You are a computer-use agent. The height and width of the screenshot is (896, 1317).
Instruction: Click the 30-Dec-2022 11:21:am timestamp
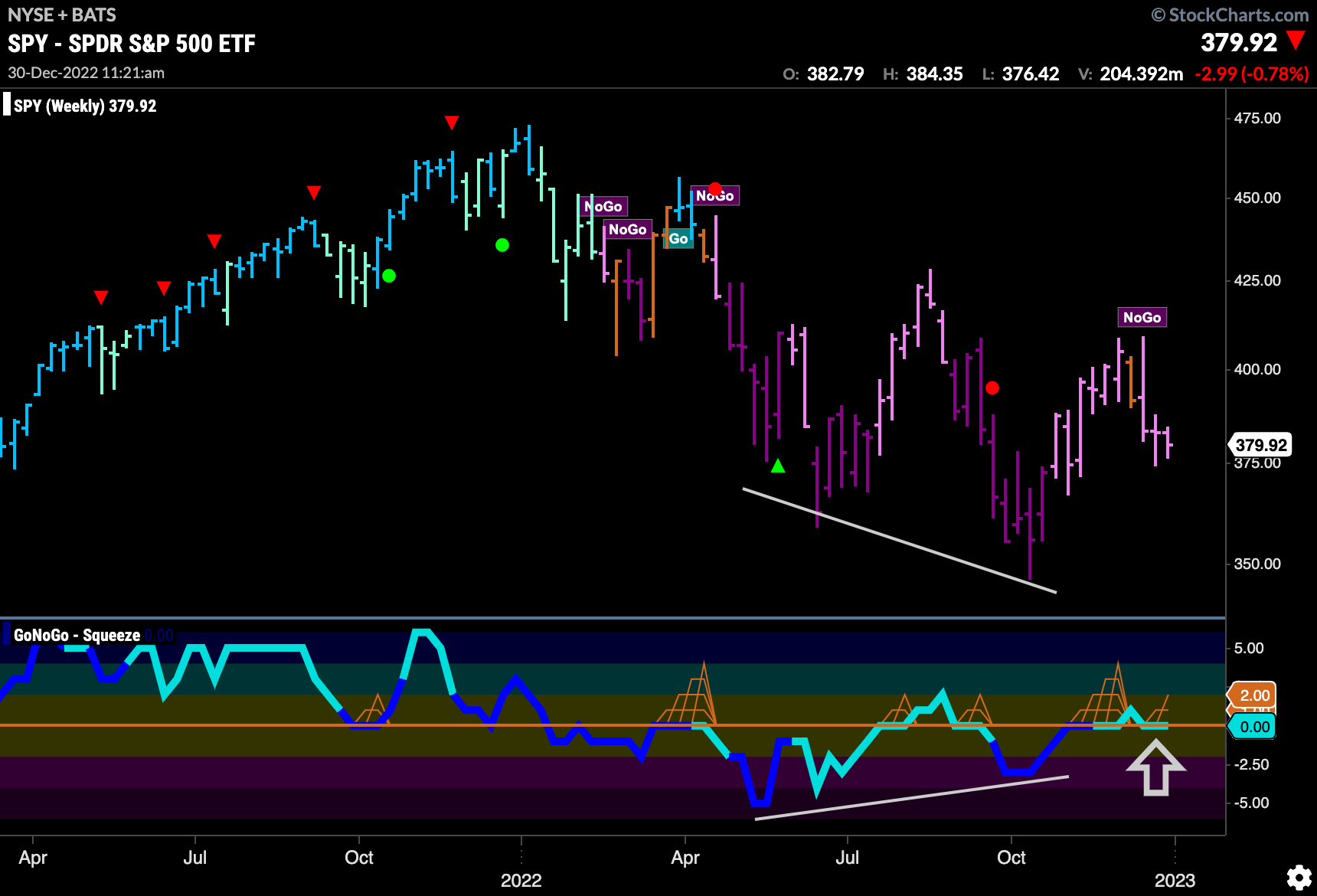click(x=87, y=73)
